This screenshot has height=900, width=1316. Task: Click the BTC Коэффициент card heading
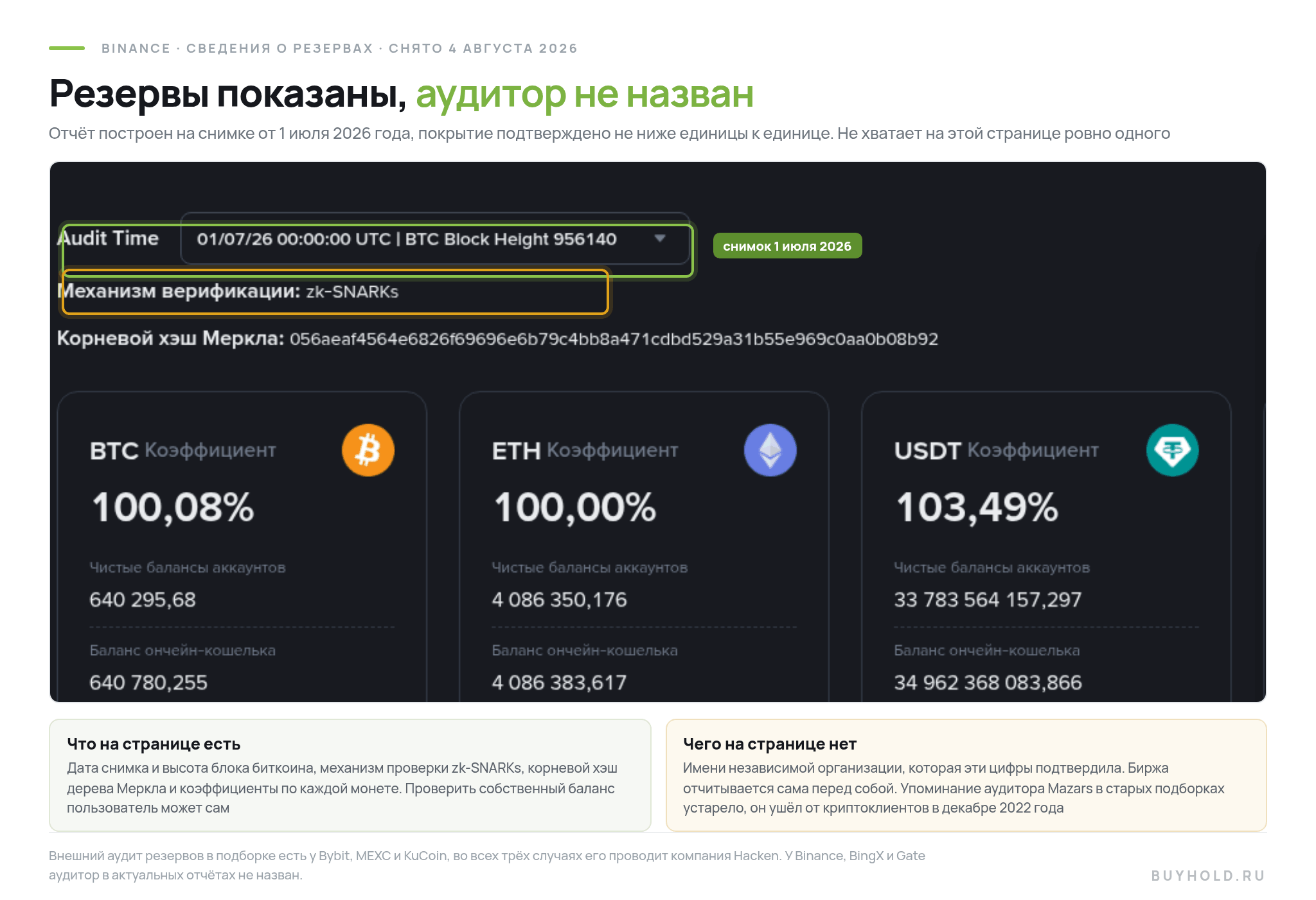(183, 451)
